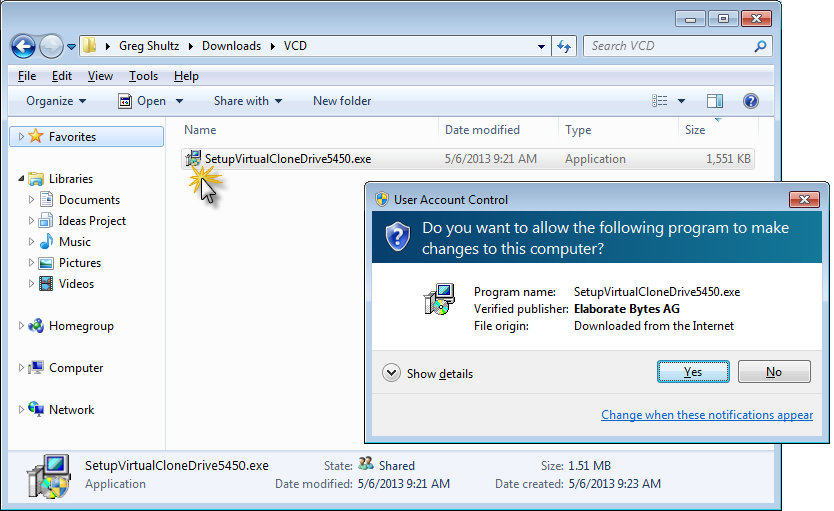This screenshot has width=834, height=511.
Task: Click the installer program icon in UAC dialog
Action: pyautogui.click(x=439, y=299)
